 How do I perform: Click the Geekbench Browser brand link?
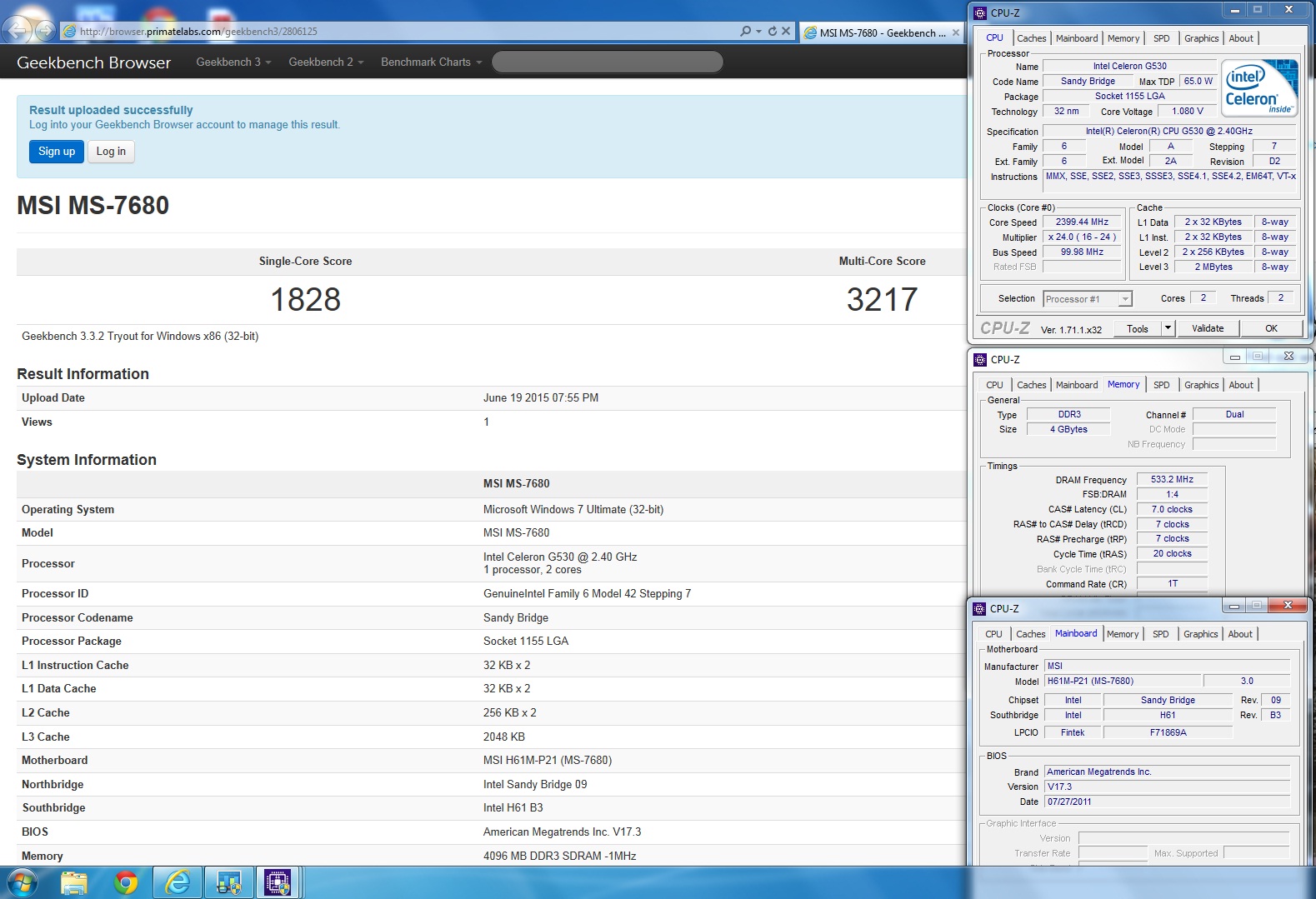[x=93, y=62]
